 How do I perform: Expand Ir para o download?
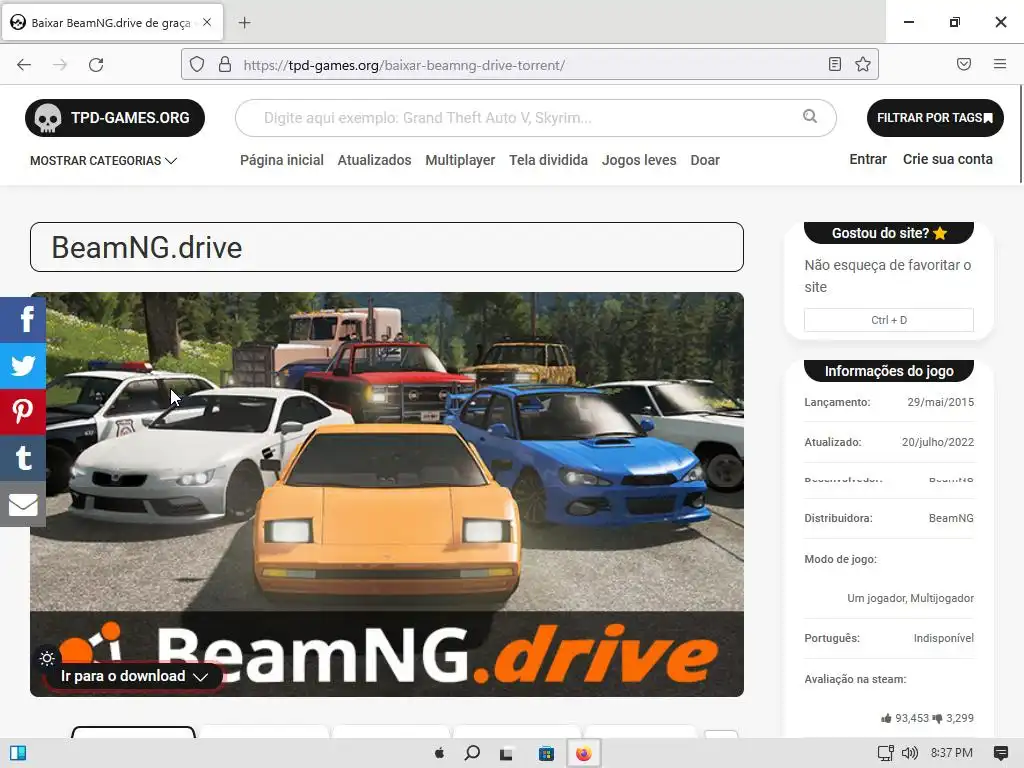point(134,676)
